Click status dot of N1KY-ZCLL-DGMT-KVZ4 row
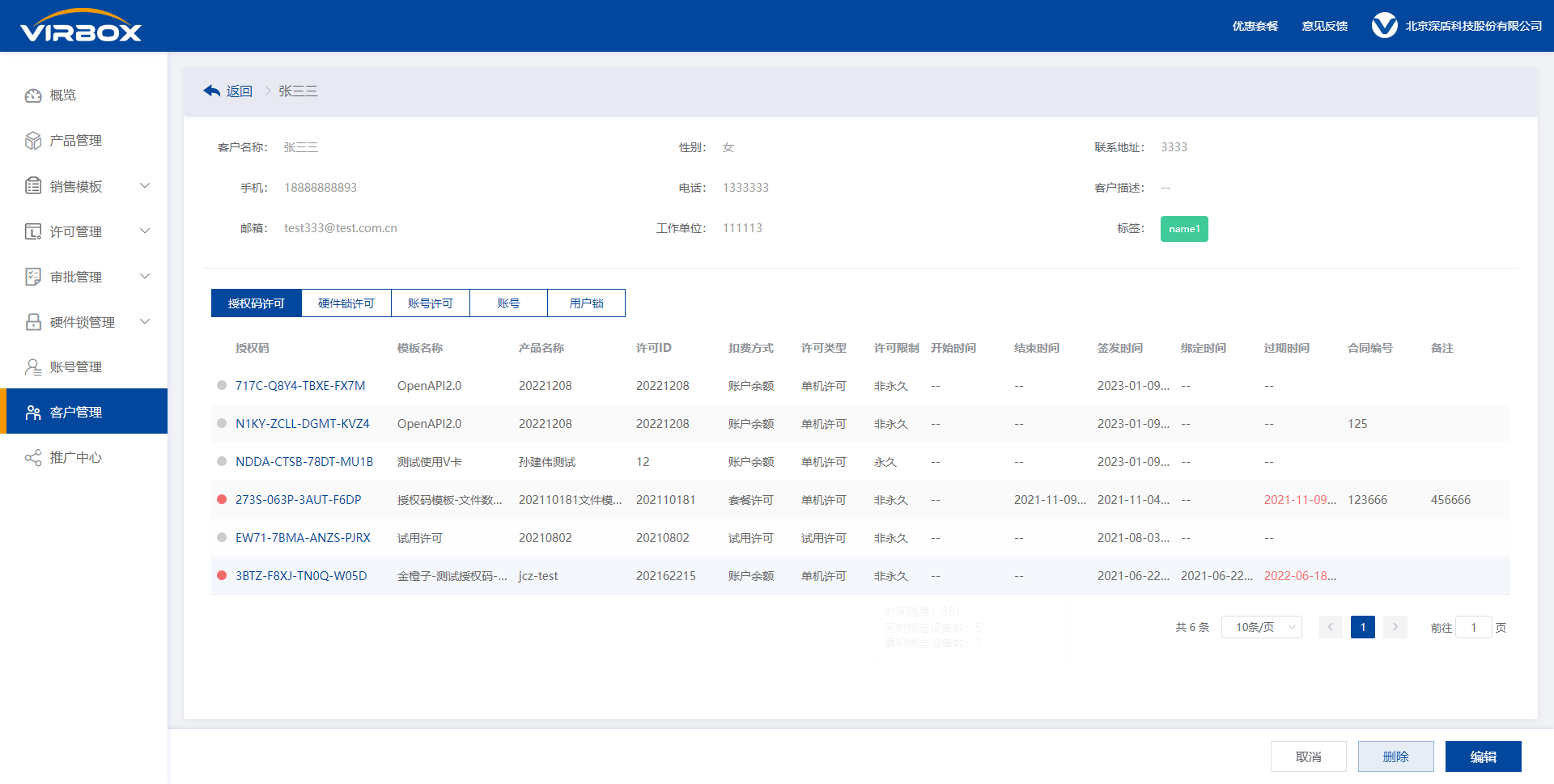Viewport: 1554px width, 784px height. [x=222, y=424]
